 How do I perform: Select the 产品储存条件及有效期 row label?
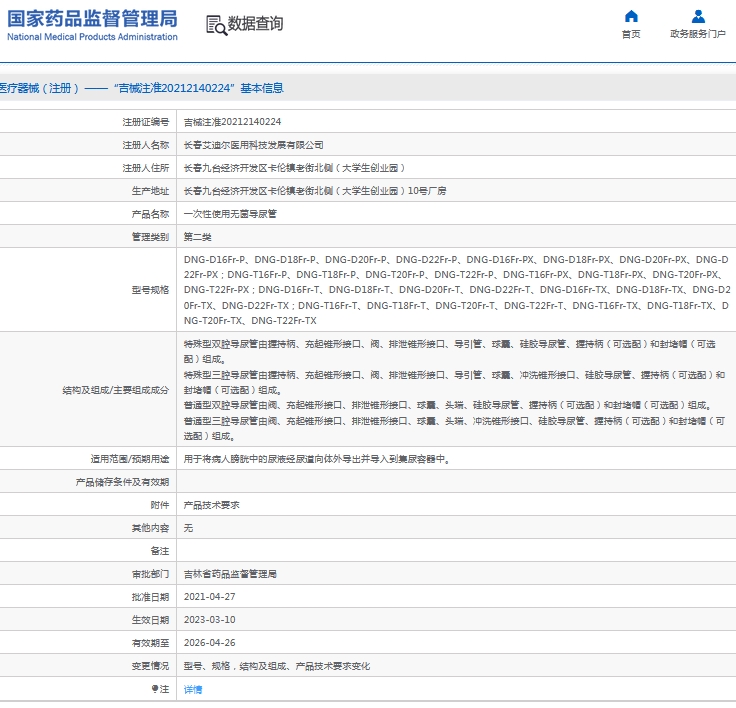123,482
